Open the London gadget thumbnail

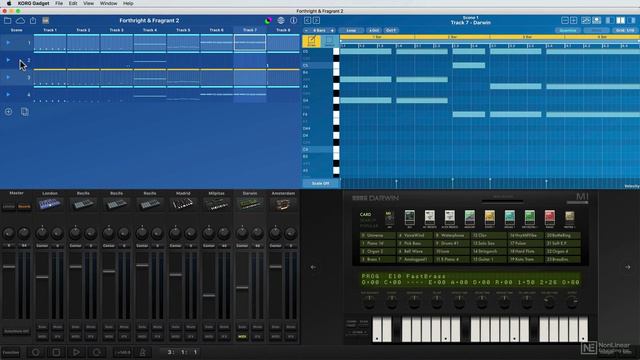coord(50,204)
